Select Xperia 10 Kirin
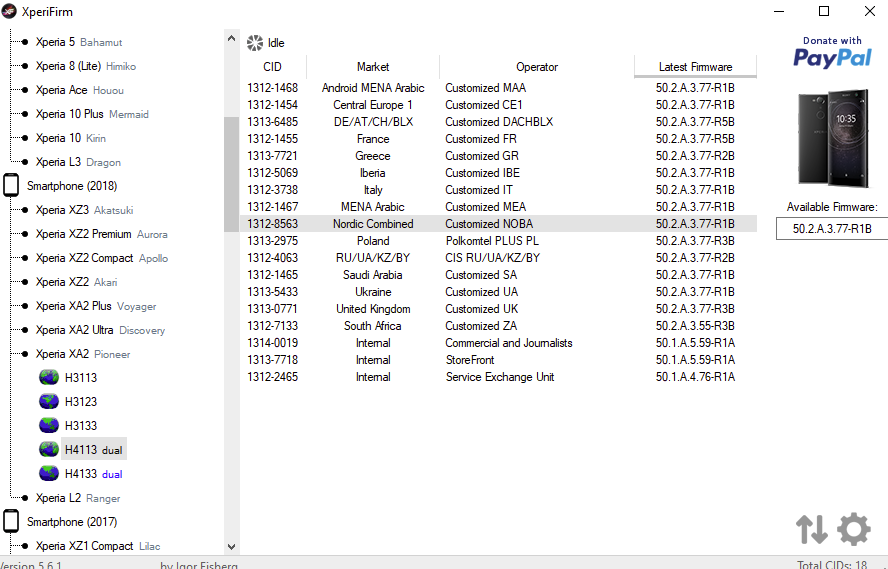Viewport: 888px width, 569px height. (x=70, y=138)
